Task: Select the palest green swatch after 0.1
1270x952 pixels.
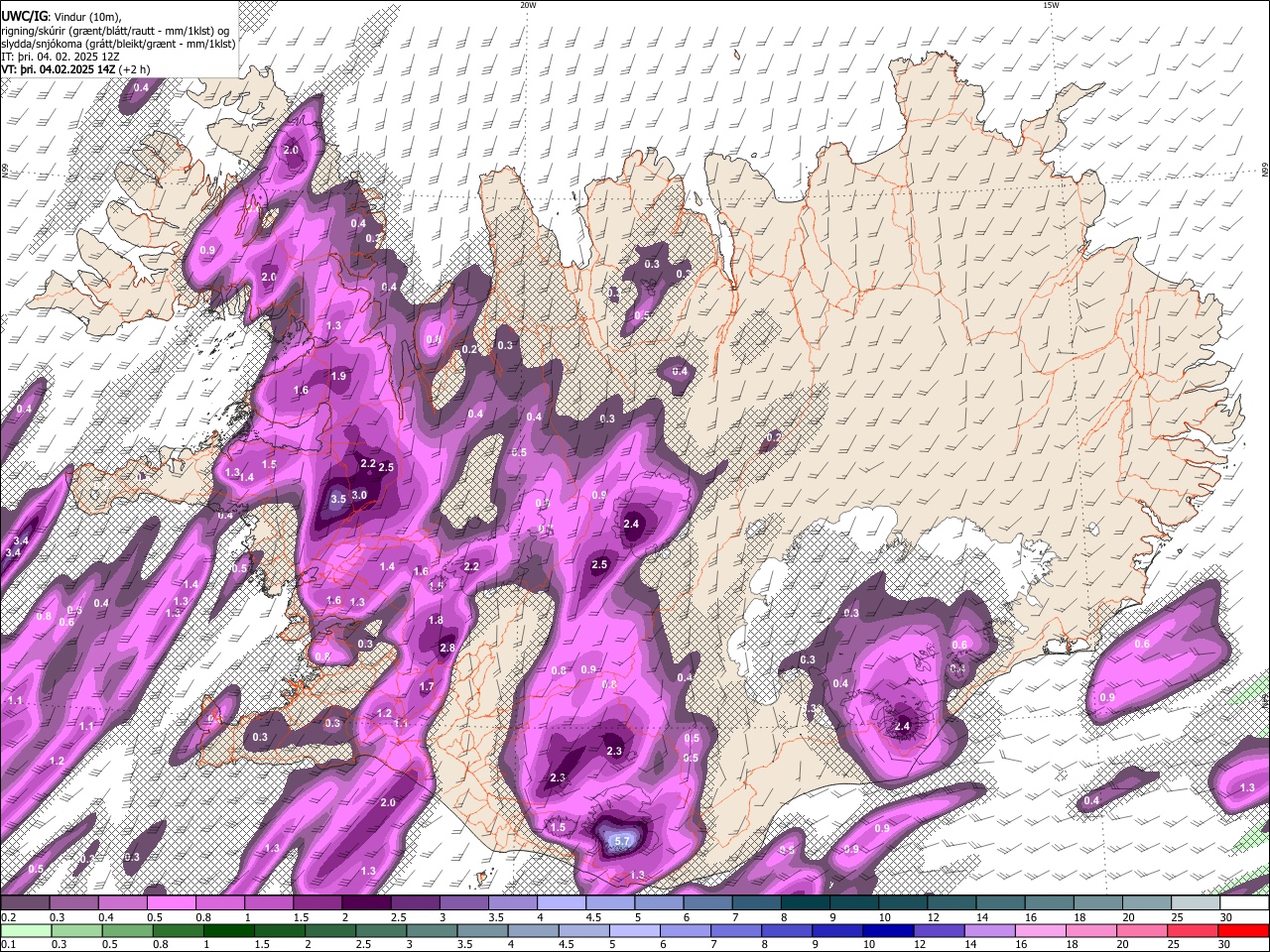Action: pos(25,930)
